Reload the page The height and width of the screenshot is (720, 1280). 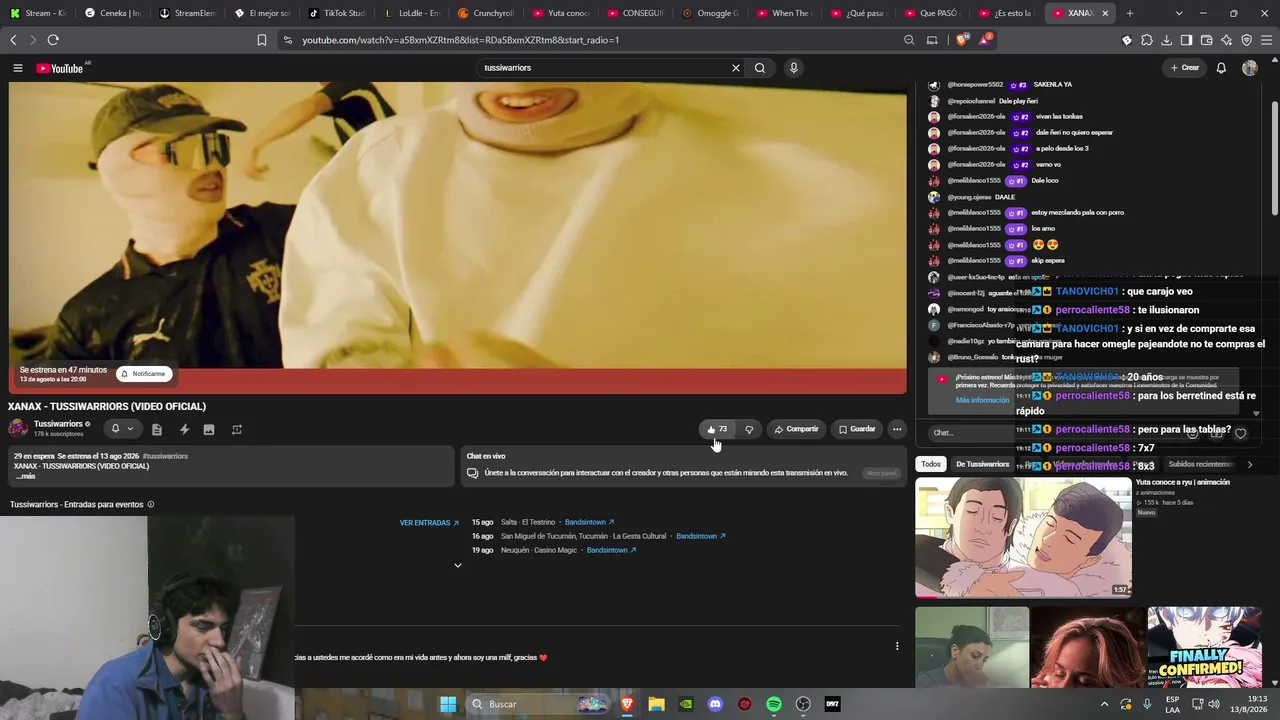[53, 40]
